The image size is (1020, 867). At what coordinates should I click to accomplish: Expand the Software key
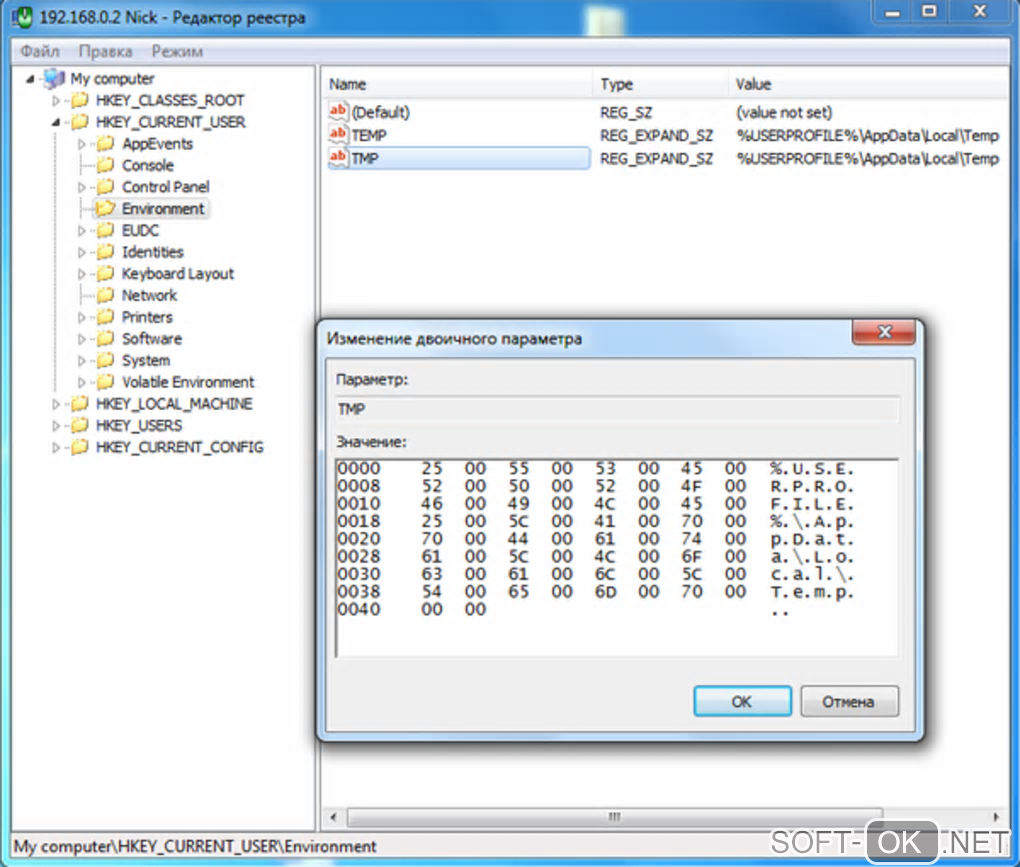tap(82, 339)
